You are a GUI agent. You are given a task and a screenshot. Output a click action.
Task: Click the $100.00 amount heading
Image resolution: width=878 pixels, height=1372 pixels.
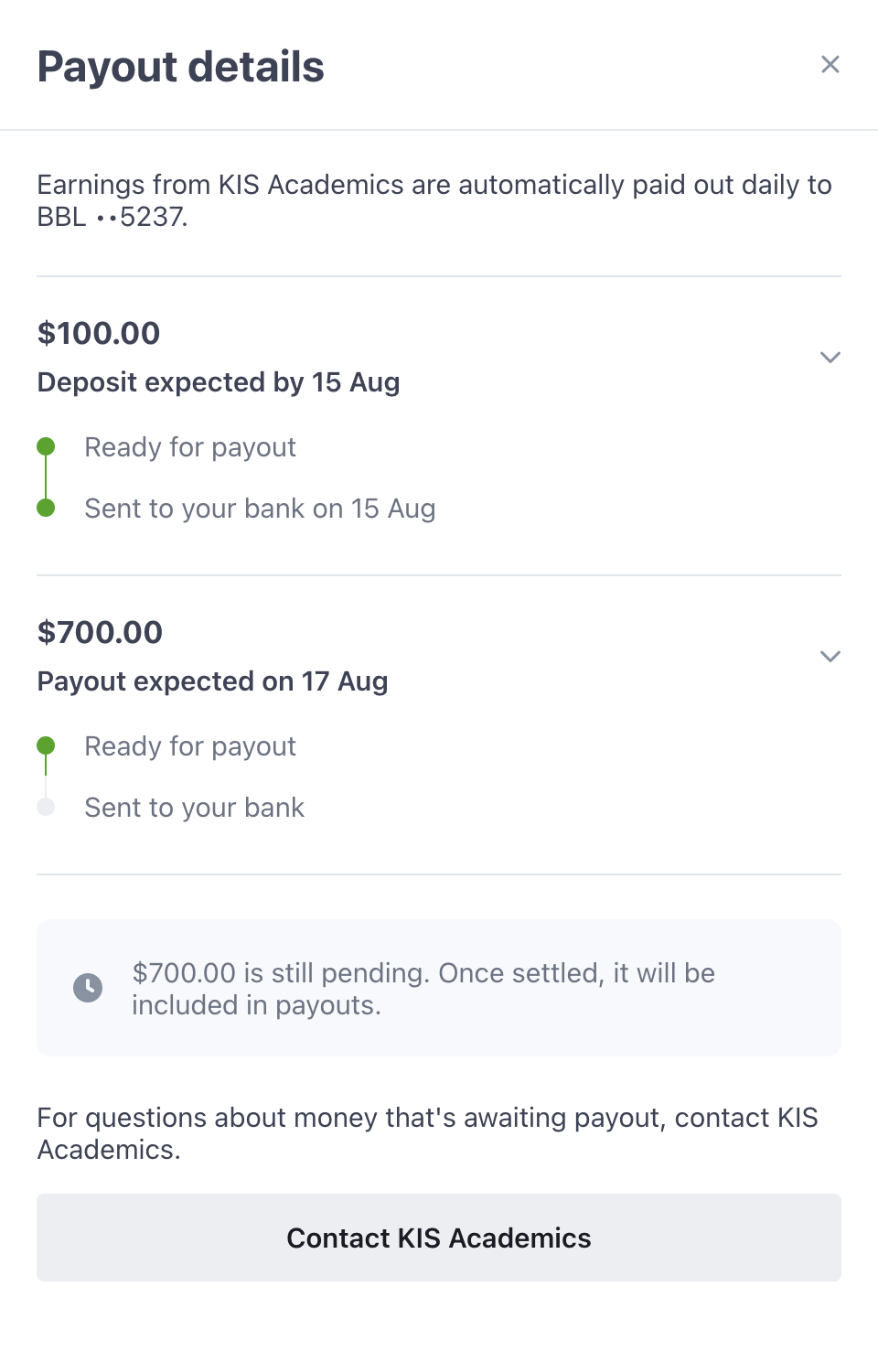click(x=99, y=333)
